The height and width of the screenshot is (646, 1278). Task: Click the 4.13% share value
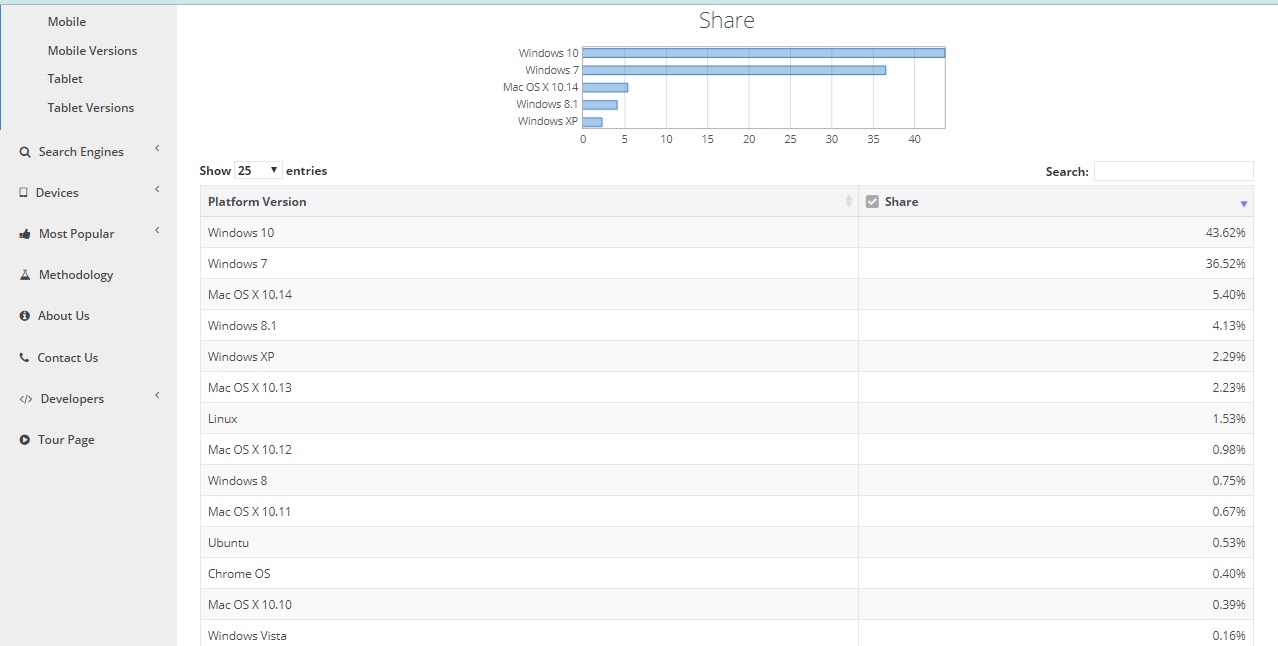click(1229, 326)
